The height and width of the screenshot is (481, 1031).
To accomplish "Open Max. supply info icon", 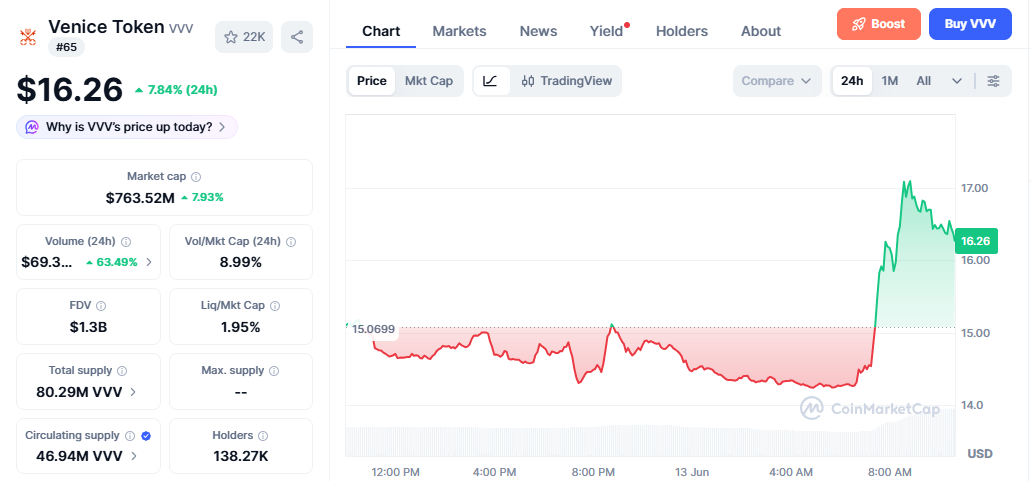I will (x=274, y=371).
